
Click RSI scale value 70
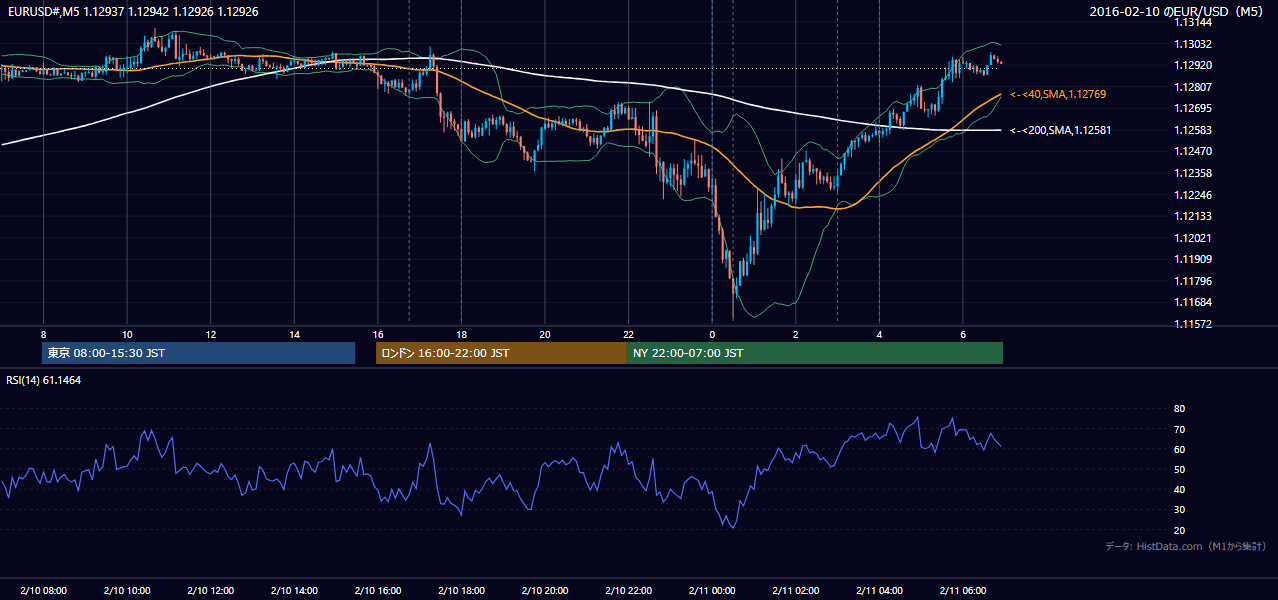(1179, 429)
